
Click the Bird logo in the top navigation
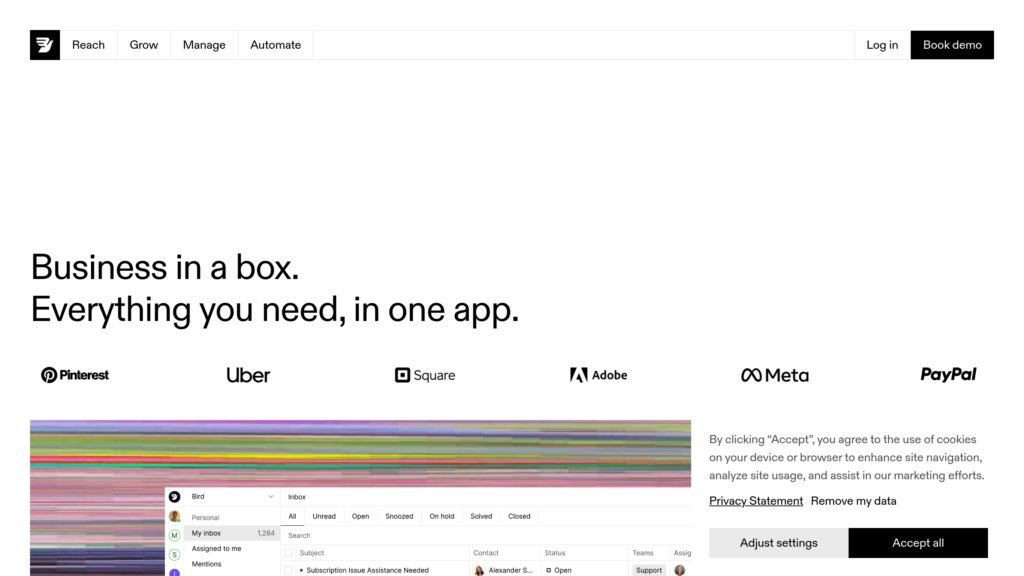[x=45, y=45]
